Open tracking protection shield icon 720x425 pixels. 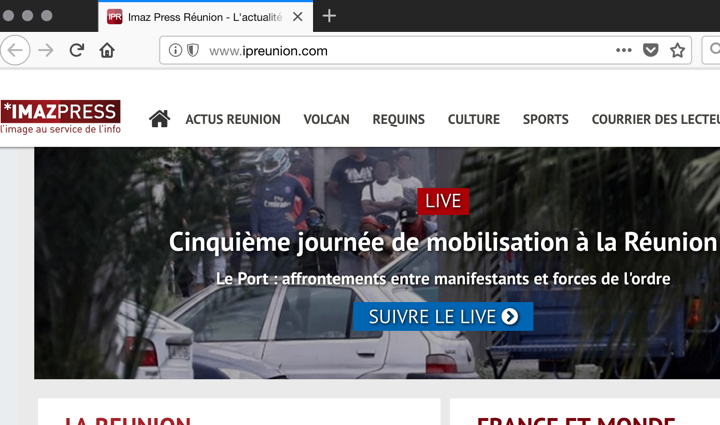click(x=193, y=50)
